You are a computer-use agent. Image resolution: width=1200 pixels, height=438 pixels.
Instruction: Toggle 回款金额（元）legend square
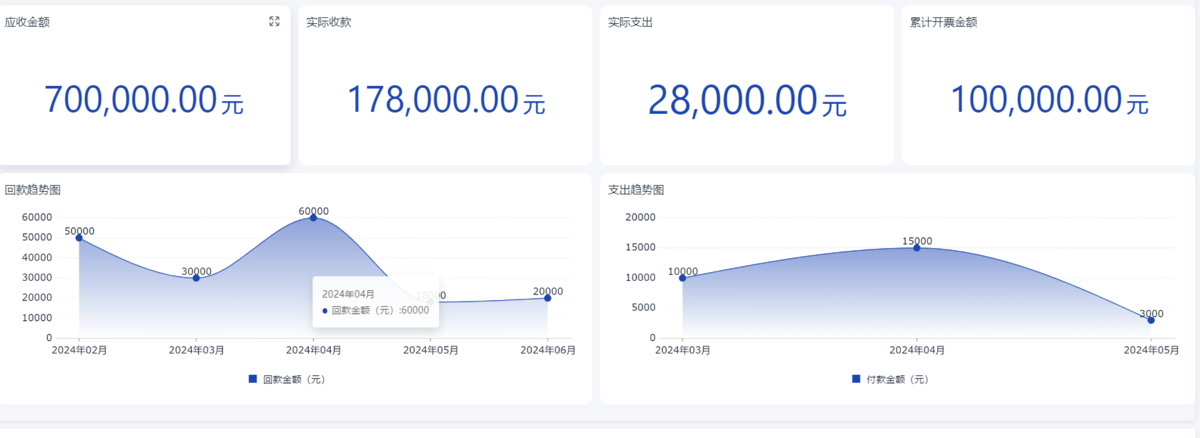253,379
